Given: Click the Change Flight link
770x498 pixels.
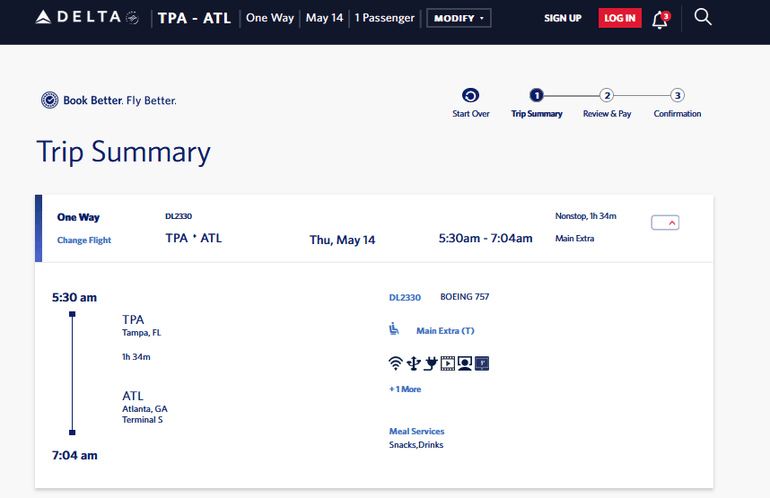Looking at the screenshot, I should coord(84,240).
